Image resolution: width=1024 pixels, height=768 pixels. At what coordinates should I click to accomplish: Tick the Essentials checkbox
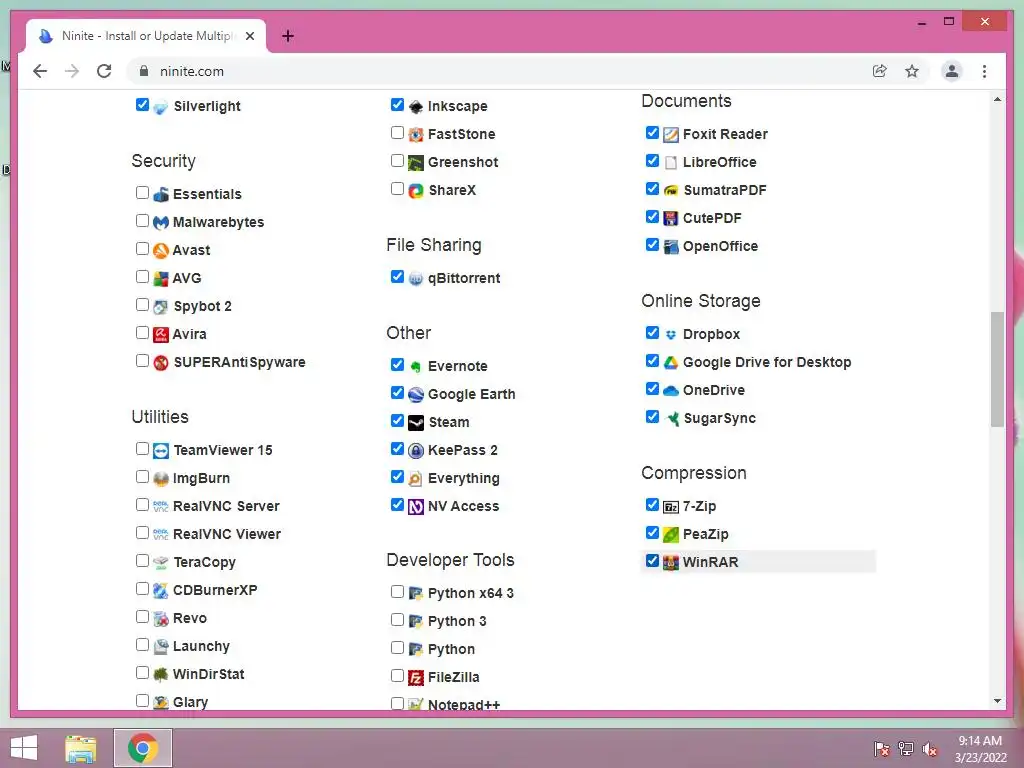click(142, 193)
